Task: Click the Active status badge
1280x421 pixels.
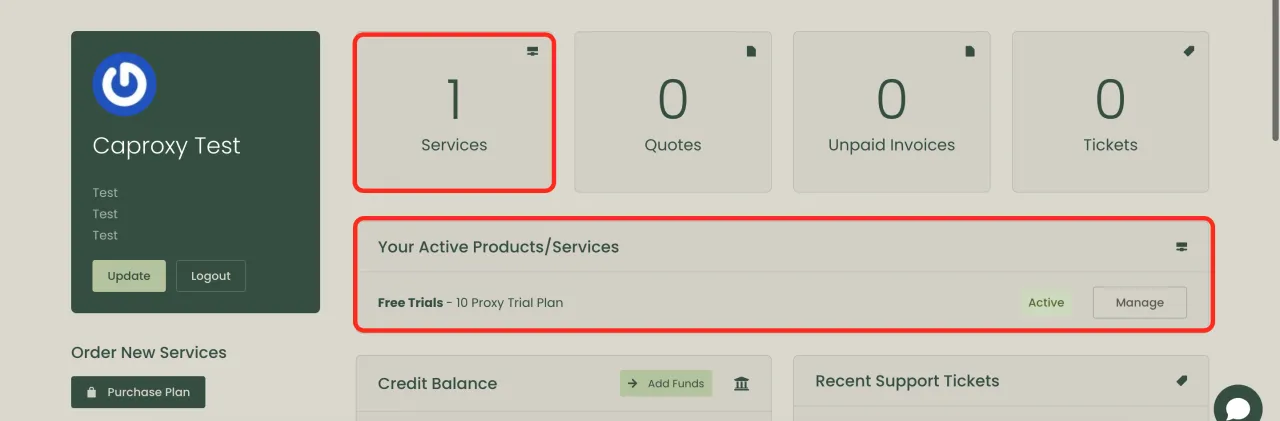Action: pyautogui.click(x=1046, y=302)
